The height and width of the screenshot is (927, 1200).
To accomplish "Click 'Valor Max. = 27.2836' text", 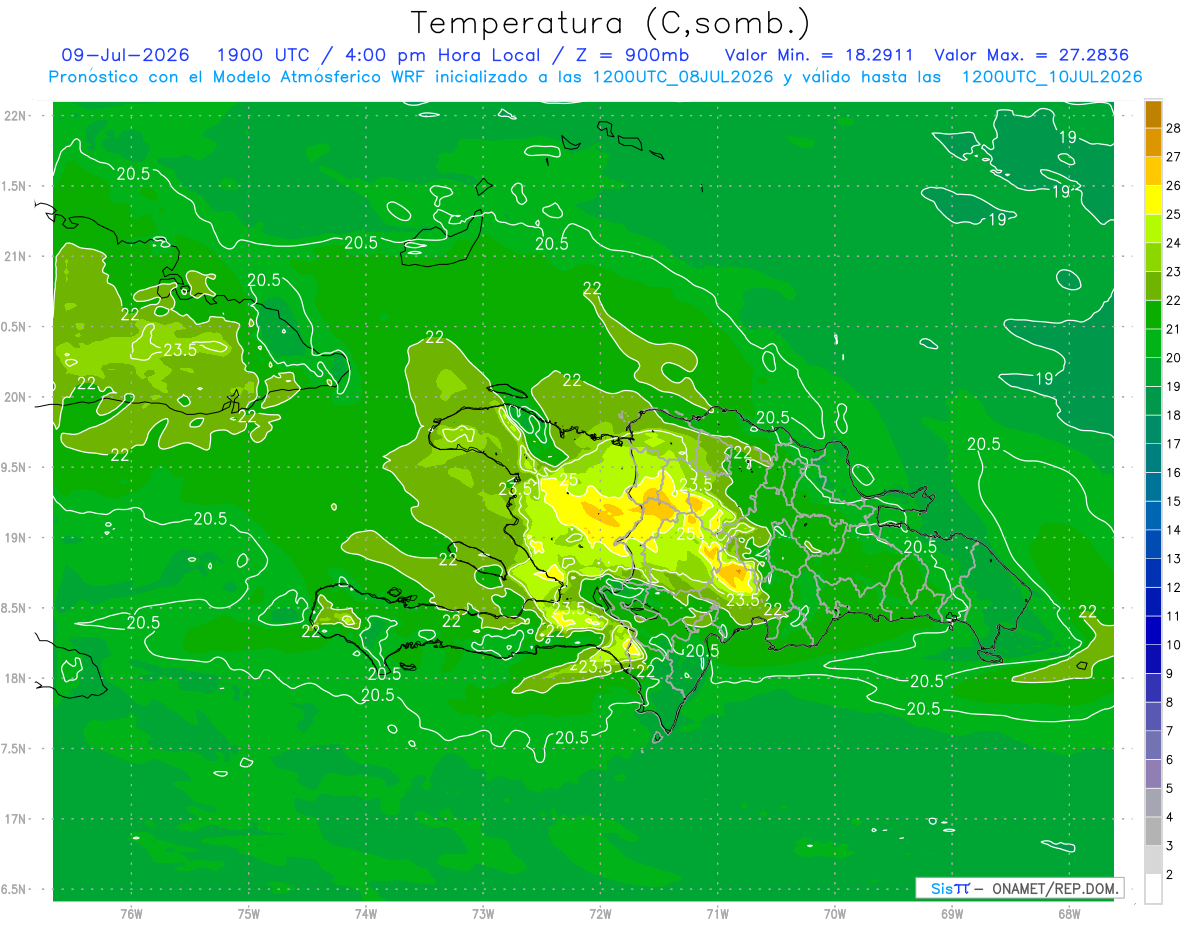I will 1032,55.
